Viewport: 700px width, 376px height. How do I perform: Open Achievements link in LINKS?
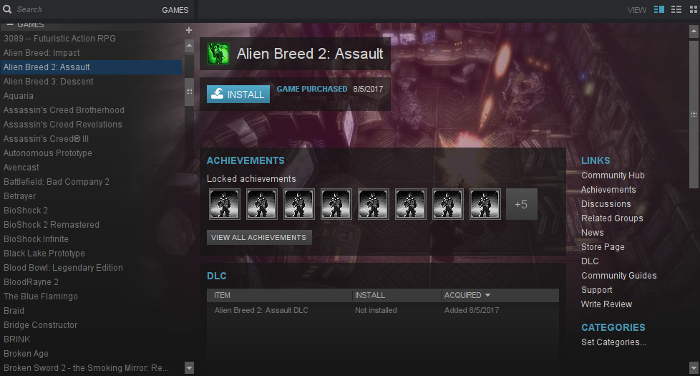tap(608, 189)
